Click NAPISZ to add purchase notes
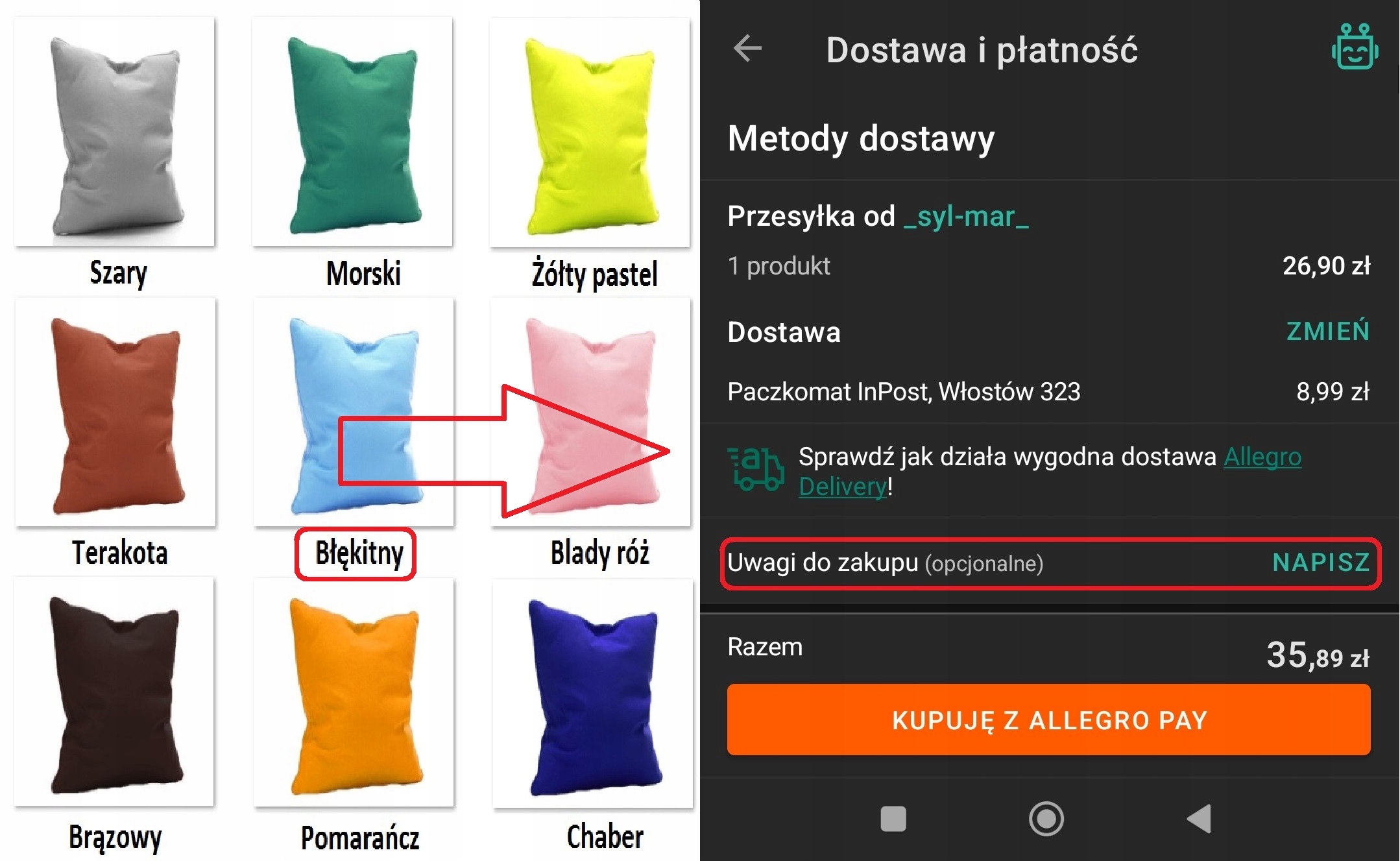 [x=1321, y=562]
